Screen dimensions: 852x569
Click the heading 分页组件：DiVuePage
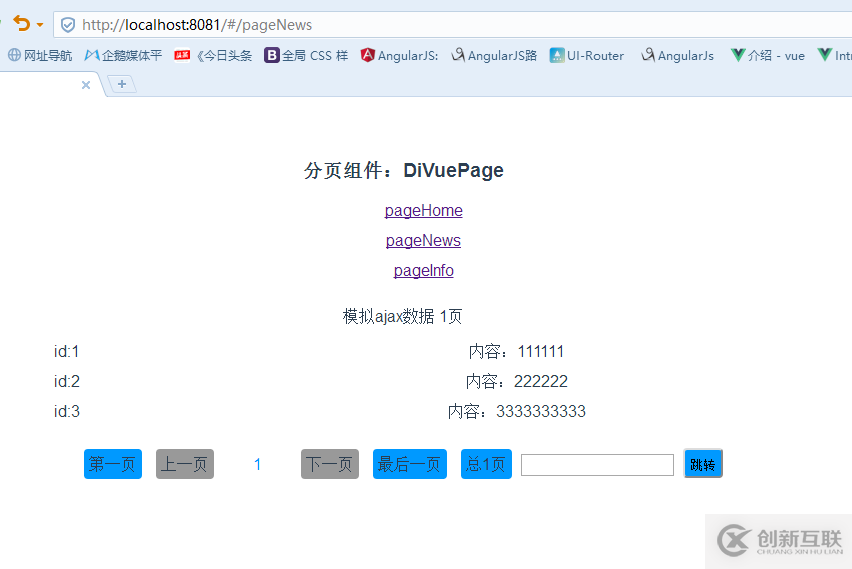coord(404,171)
